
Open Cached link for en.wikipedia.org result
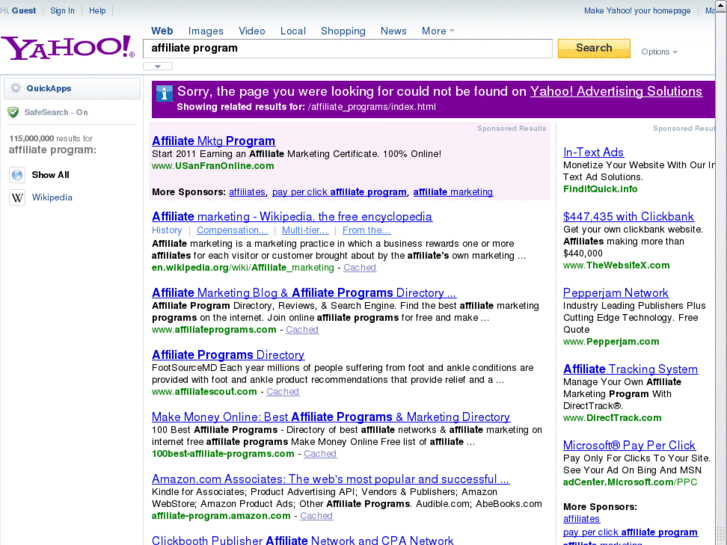tap(360, 268)
